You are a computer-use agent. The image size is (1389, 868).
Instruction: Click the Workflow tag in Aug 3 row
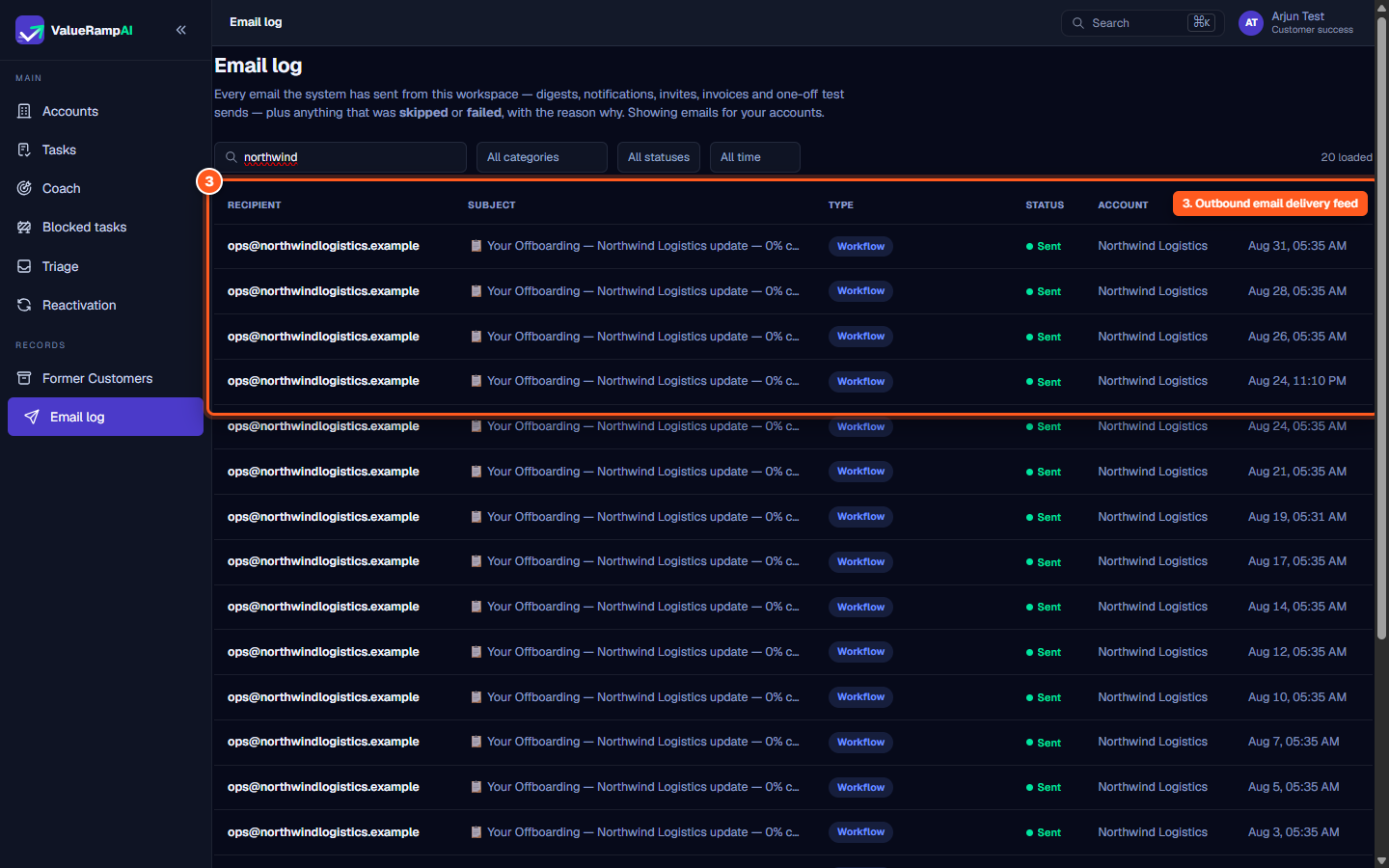(860, 832)
